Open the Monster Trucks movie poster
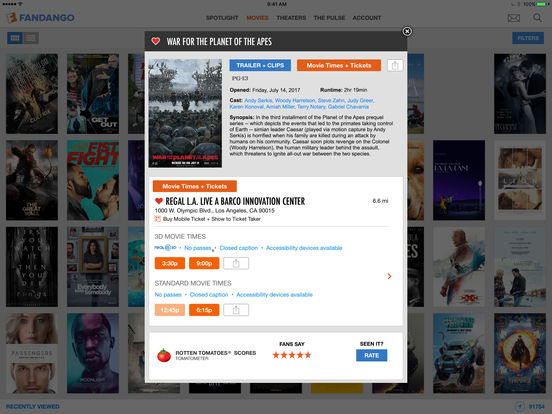Viewport: 552px width, 414px height. [459, 353]
